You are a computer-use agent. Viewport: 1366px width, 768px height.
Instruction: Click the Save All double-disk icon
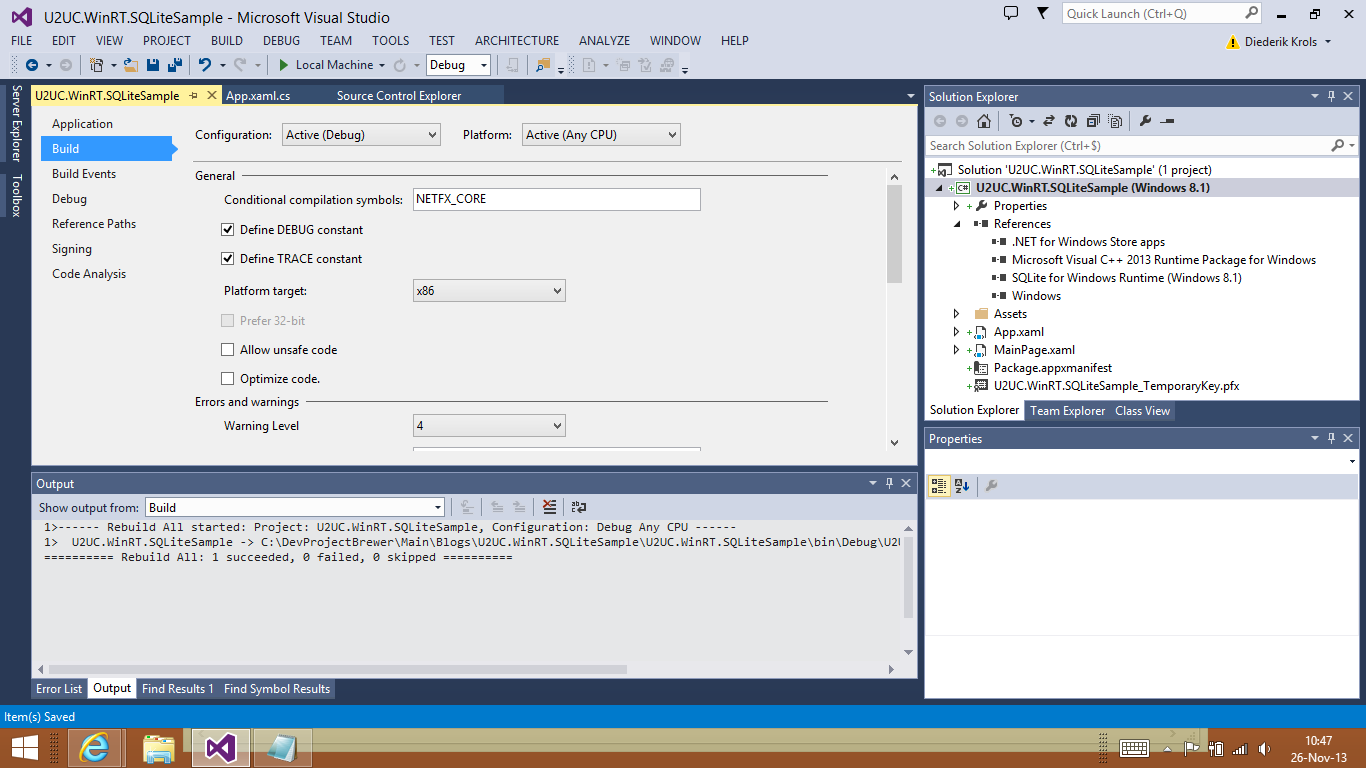tap(174, 65)
